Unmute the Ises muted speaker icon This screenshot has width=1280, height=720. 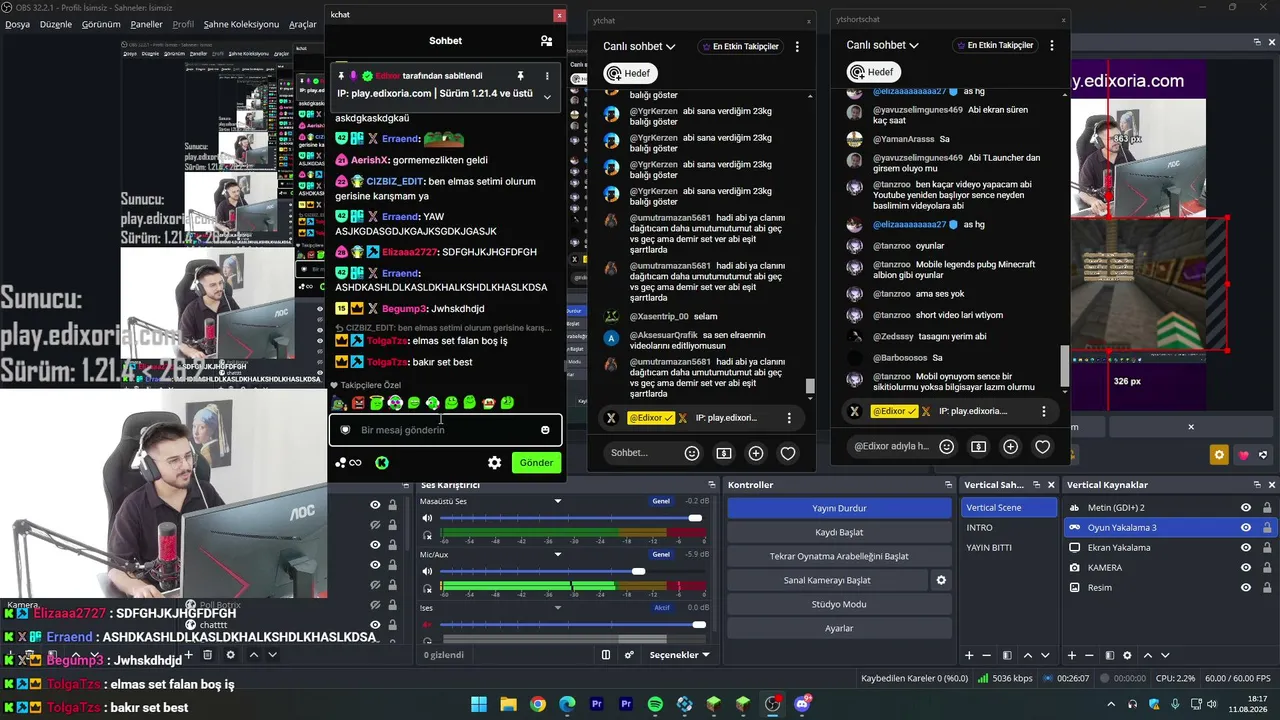428,625
